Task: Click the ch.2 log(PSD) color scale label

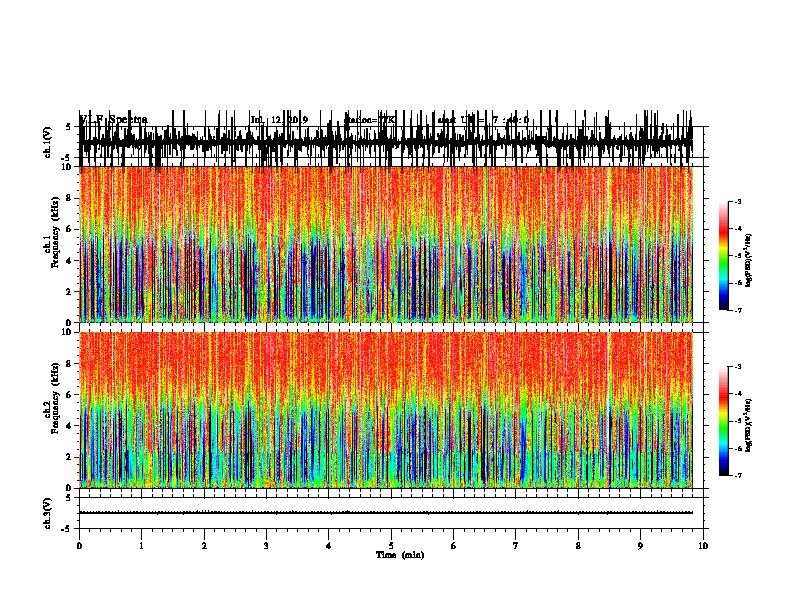Action: coord(749,425)
